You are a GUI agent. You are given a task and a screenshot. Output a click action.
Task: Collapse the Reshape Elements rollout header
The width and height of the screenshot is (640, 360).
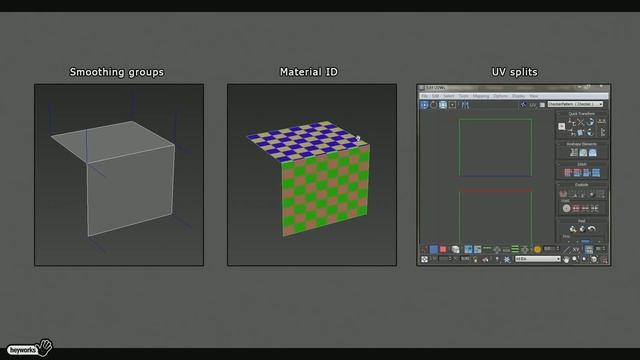[x=582, y=144]
